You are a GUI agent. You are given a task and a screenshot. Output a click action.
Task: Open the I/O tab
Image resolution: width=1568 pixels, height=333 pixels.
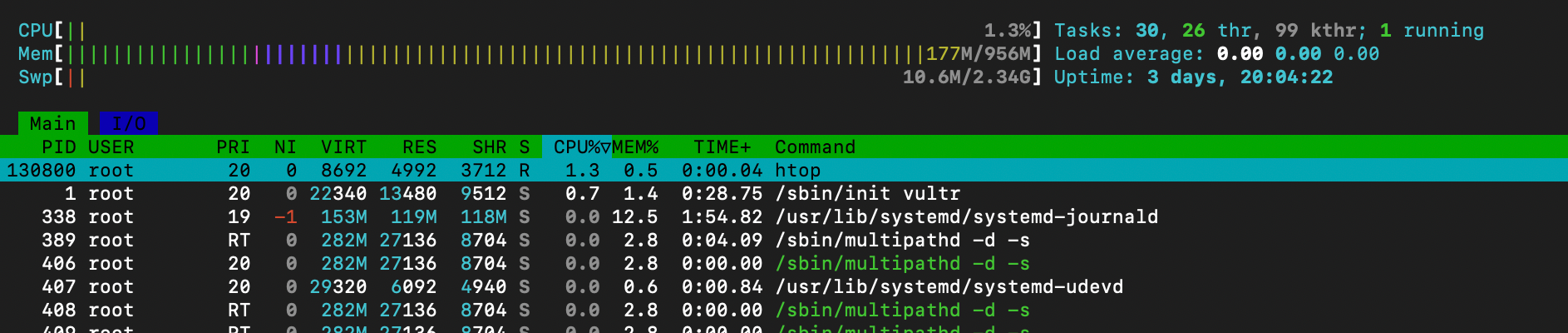(x=128, y=123)
